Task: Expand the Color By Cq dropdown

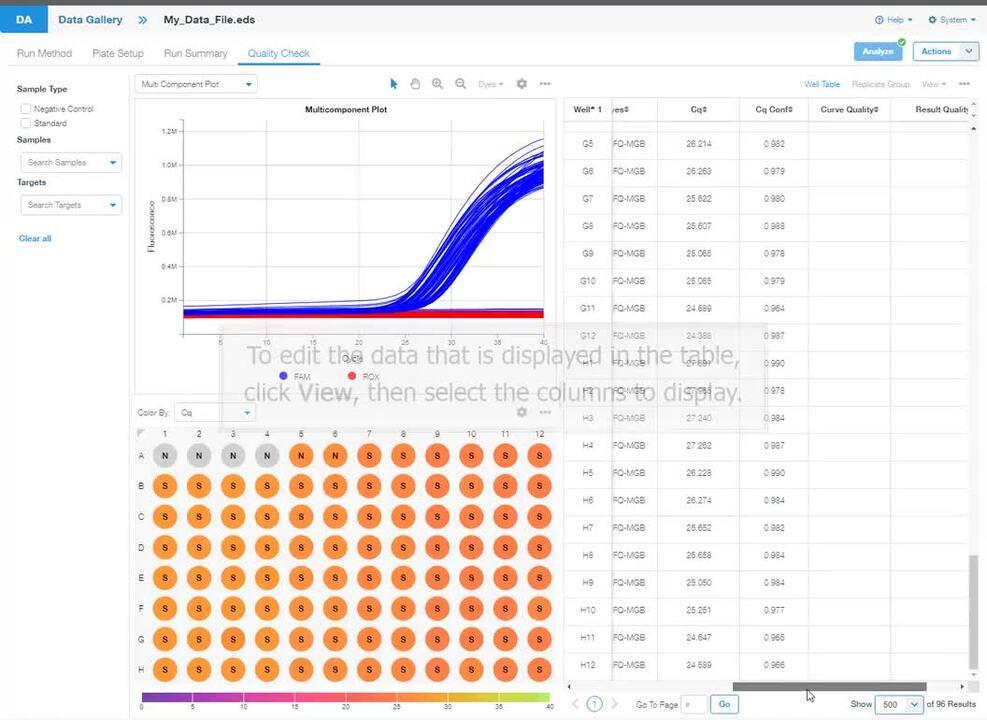Action: [215, 412]
